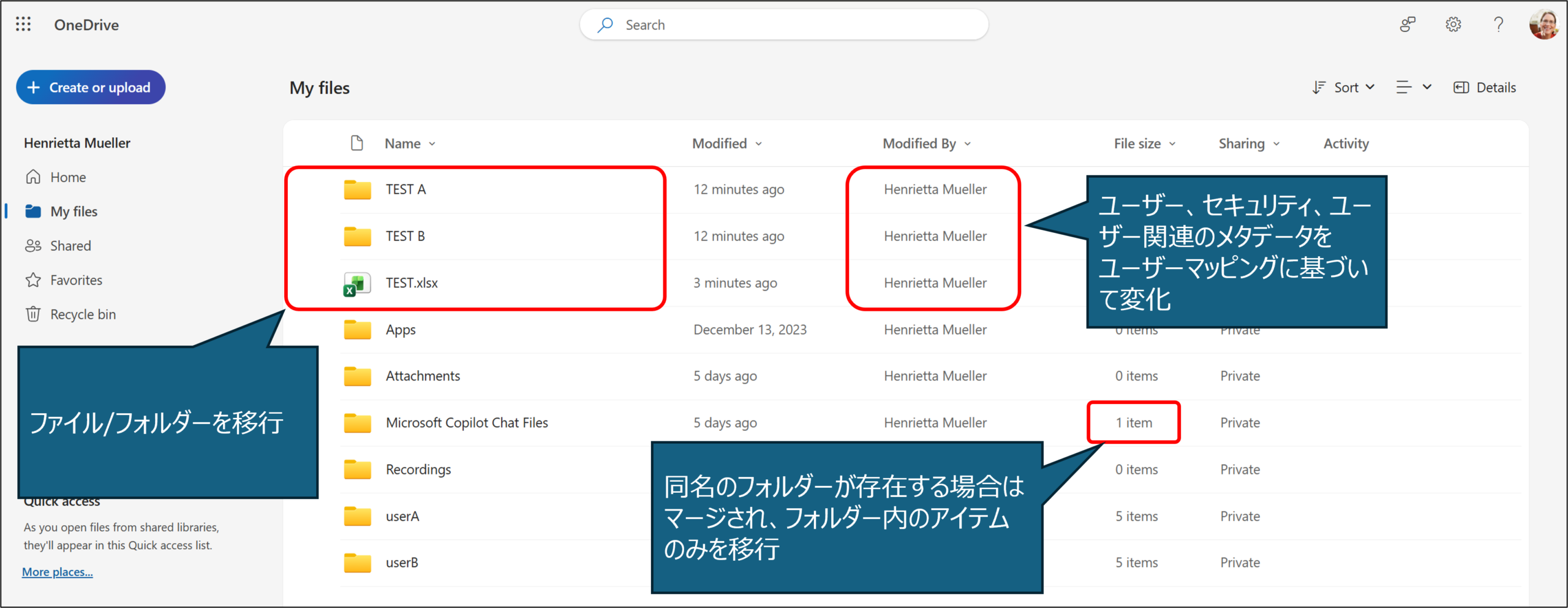
Task: Select Favorites in the navigation pane
Action: 76,280
